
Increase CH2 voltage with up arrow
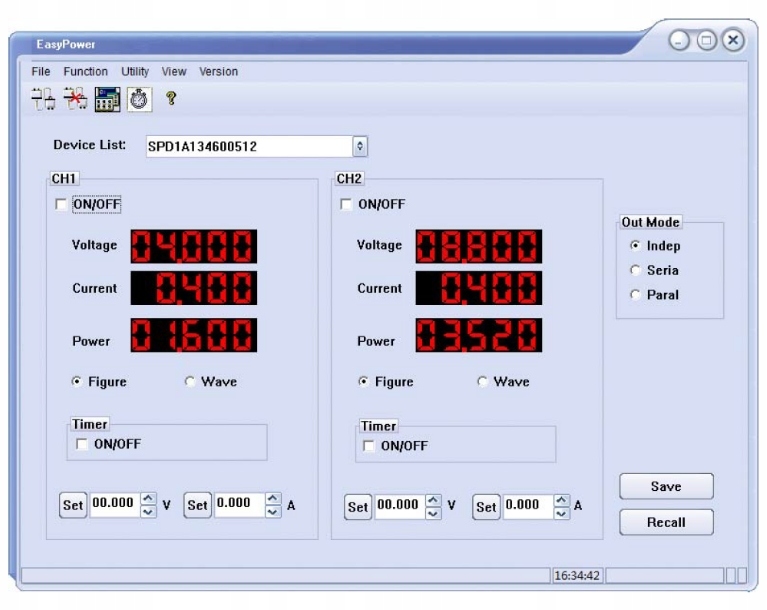(433, 501)
